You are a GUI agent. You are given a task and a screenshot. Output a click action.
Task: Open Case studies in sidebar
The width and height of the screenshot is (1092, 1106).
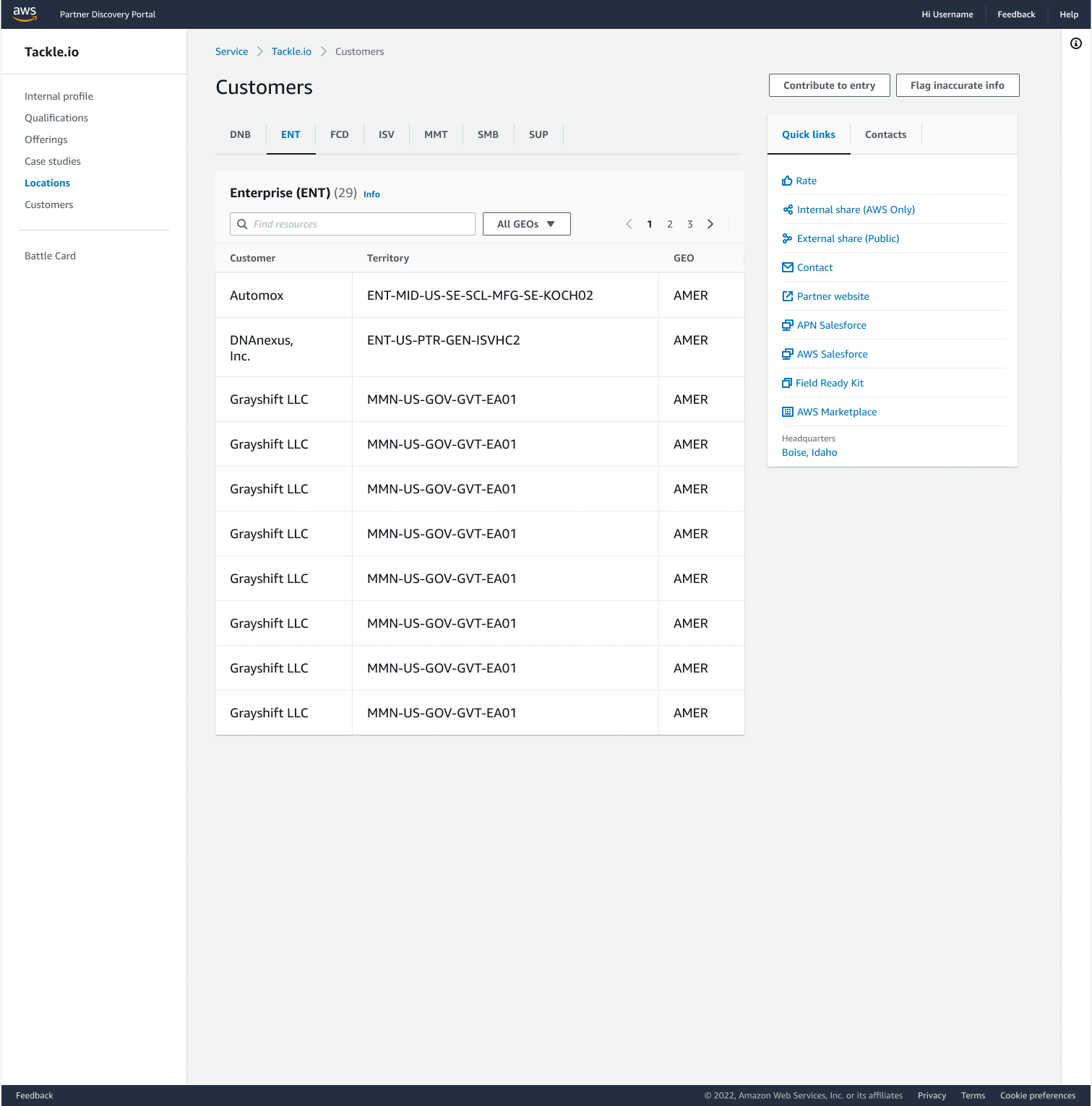[x=53, y=161]
